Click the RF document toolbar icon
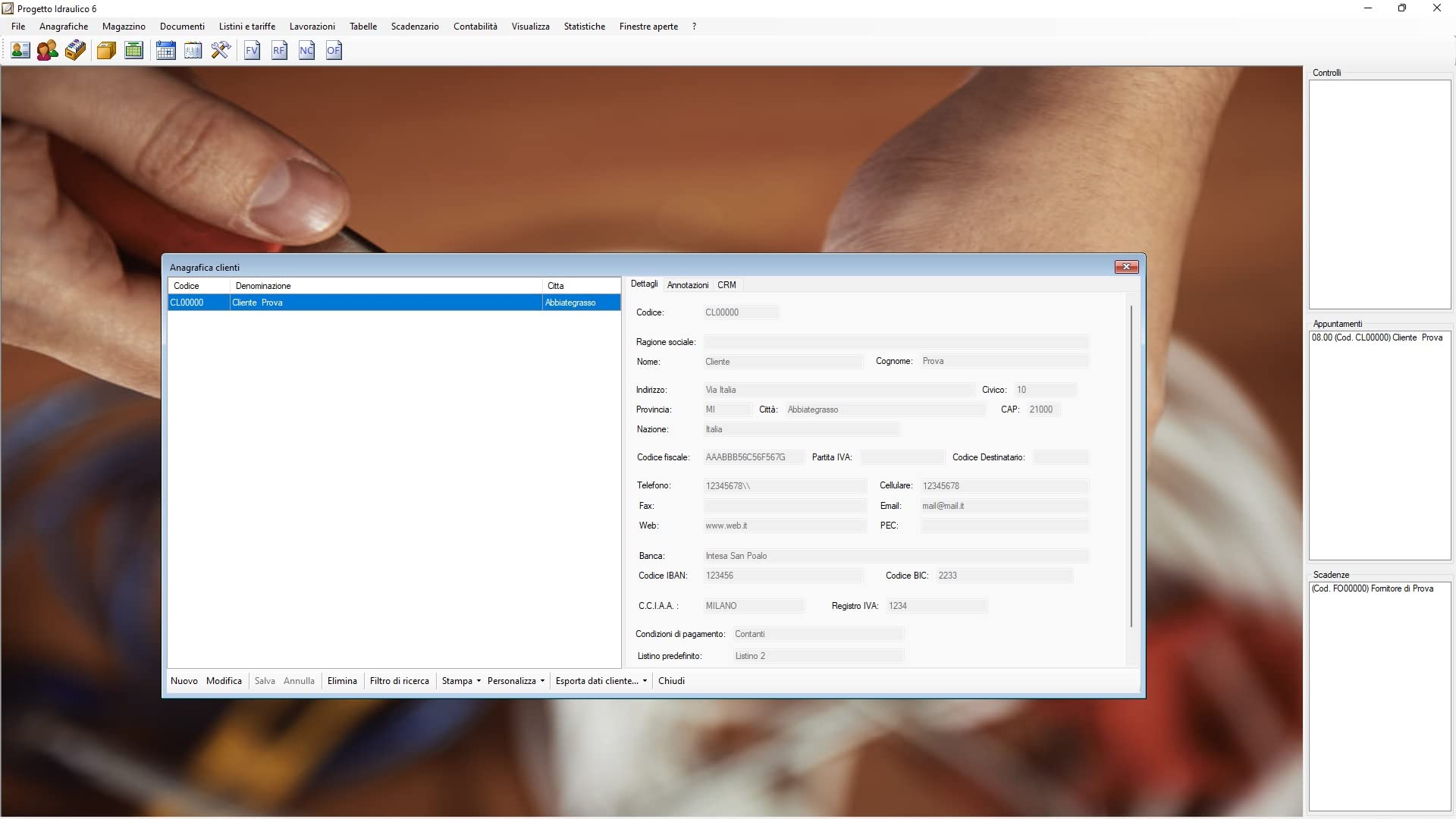The height and width of the screenshot is (819, 1456). (279, 51)
